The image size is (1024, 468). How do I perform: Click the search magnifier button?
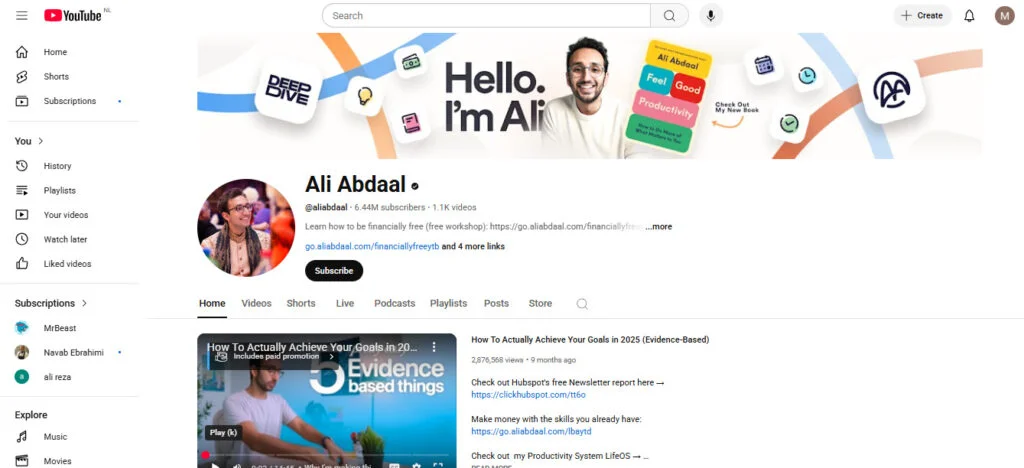pyautogui.click(x=669, y=16)
